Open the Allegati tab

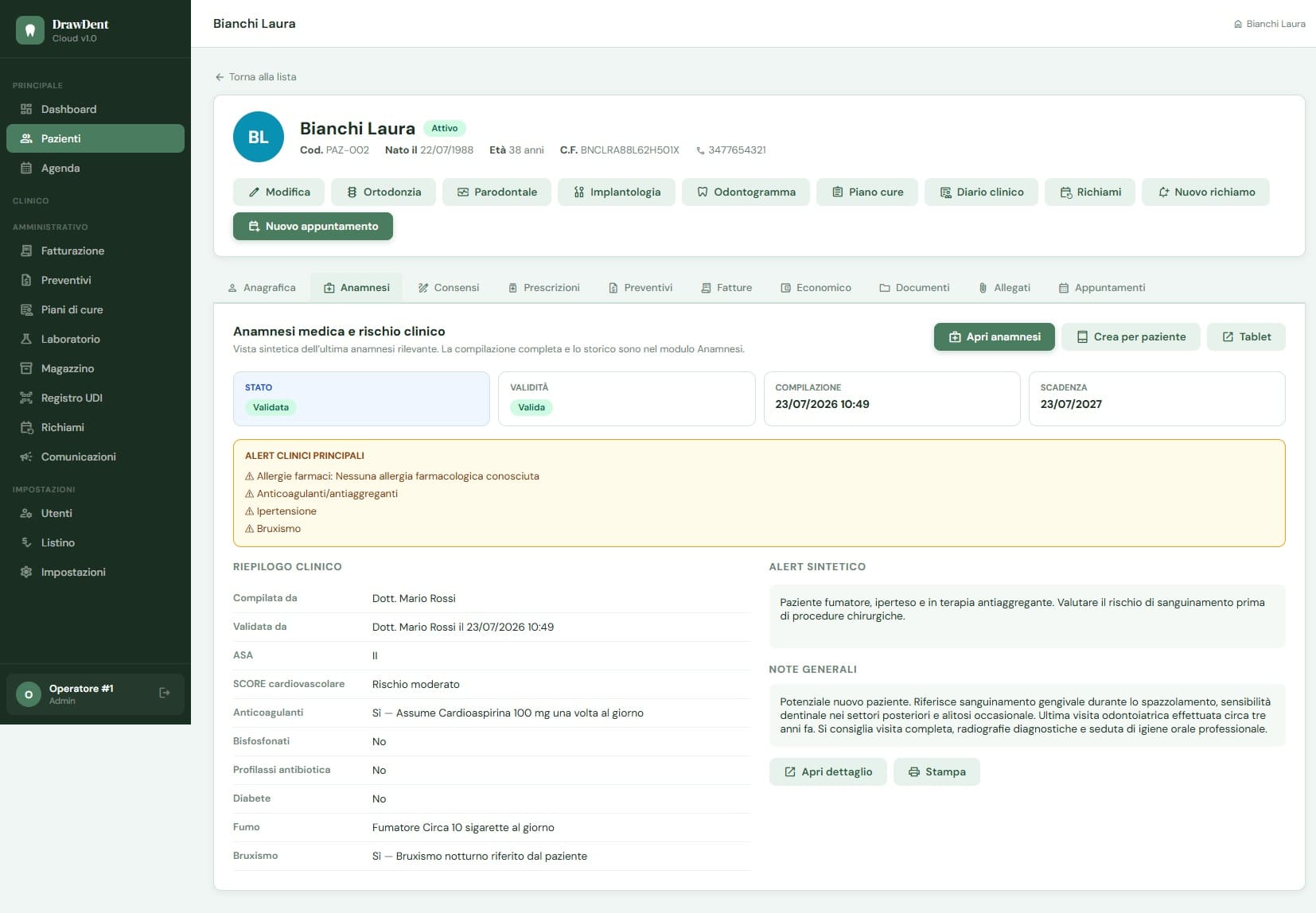click(1004, 288)
